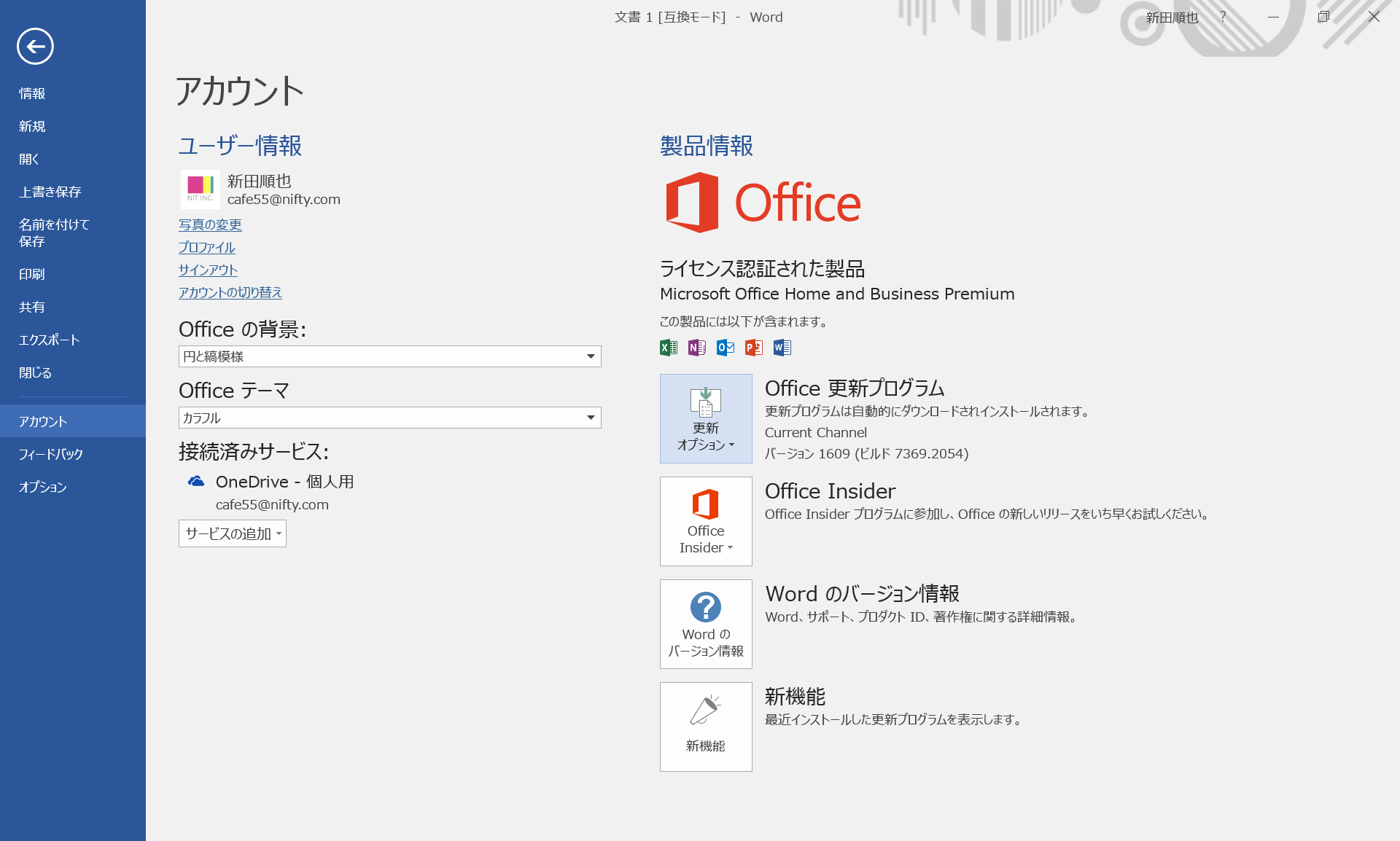The width and height of the screenshot is (1400, 841).
Task: Click the back arrow circle icon
Action: pyautogui.click(x=35, y=47)
